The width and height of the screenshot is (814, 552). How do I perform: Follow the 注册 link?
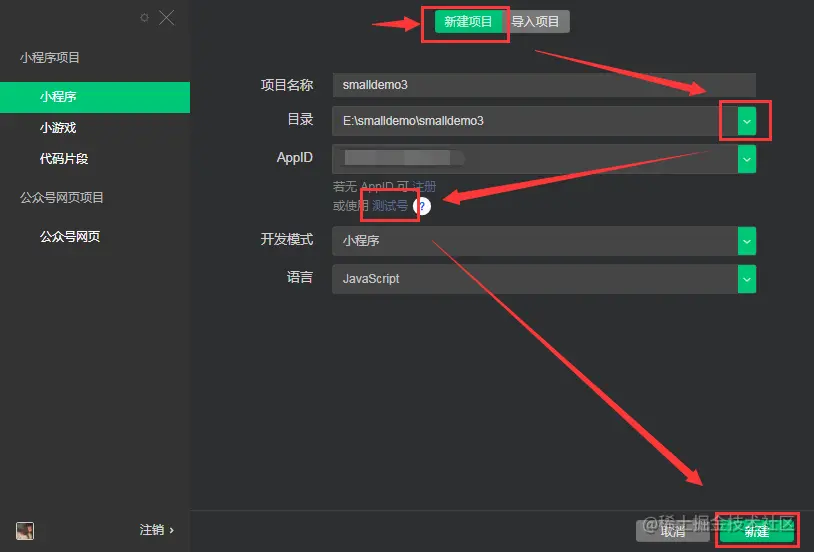(424, 186)
